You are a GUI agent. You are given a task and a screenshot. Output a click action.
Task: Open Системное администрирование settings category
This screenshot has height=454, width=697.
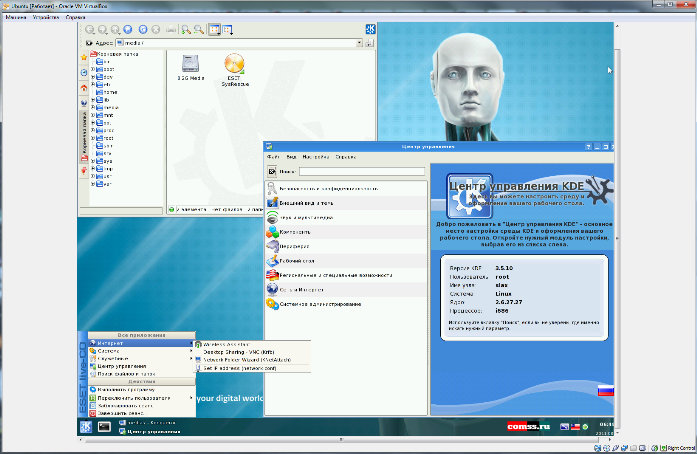pyautogui.click(x=346, y=304)
